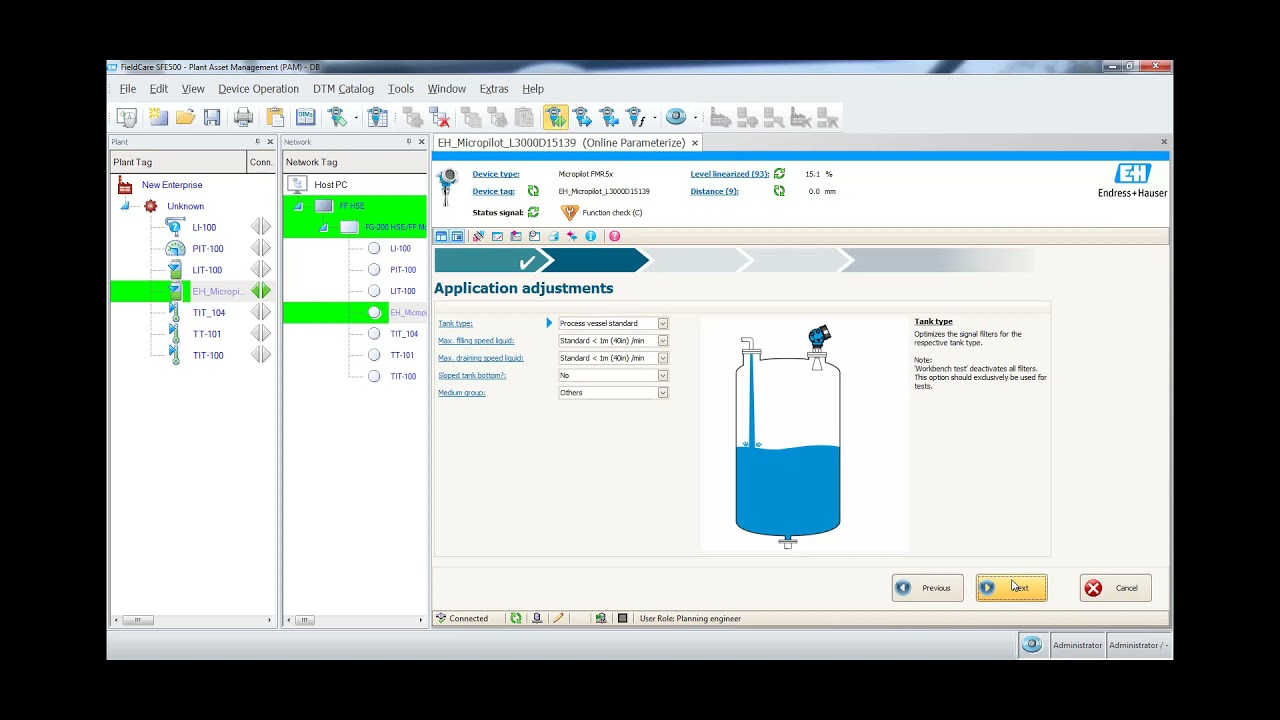Screen dimensions: 1280x720
Task: Open dropdown arrow beside eye toolbar icon
Action: [x=694, y=118]
